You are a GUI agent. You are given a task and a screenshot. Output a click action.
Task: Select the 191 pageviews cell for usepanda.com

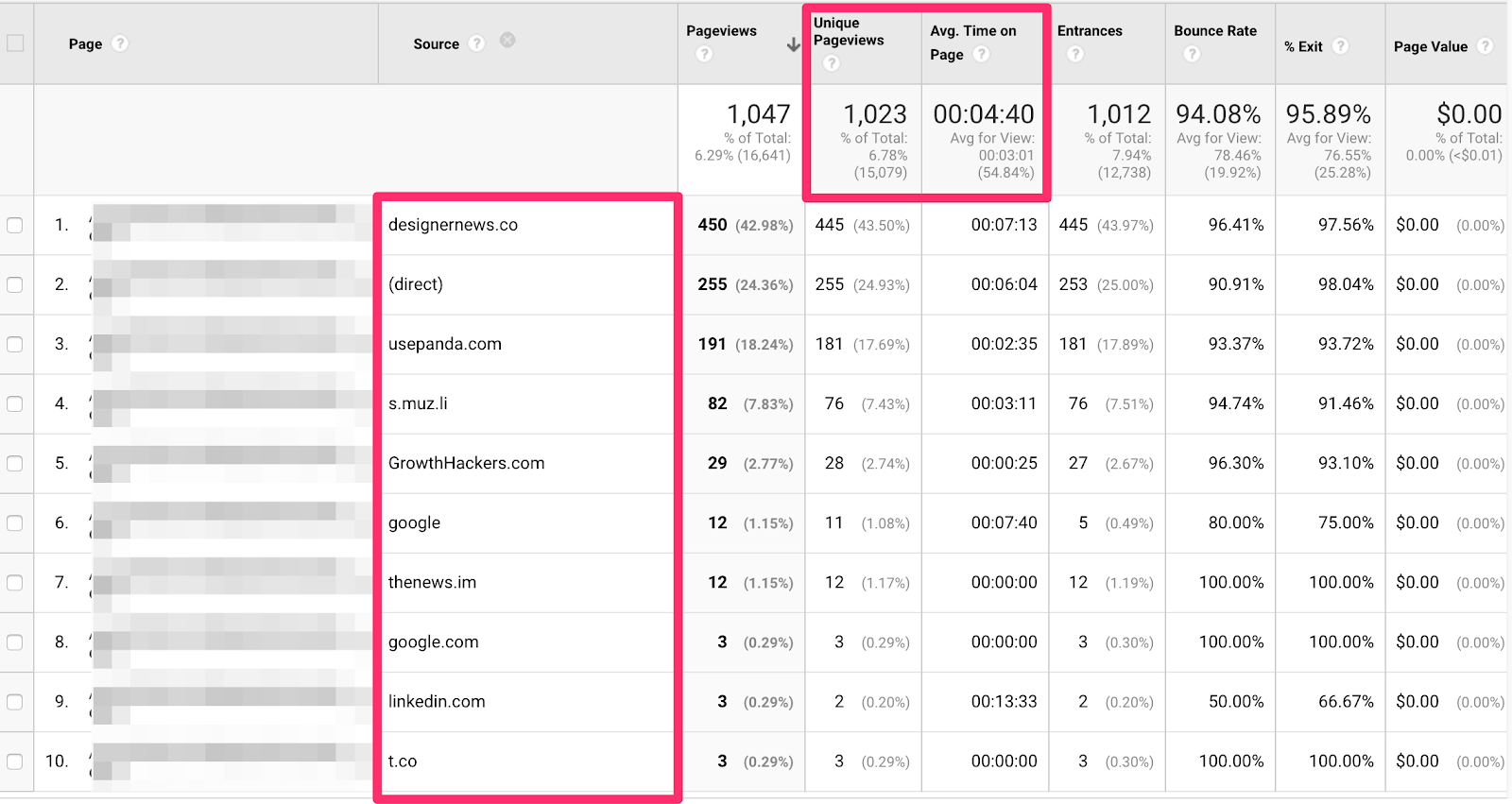point(713,344)
